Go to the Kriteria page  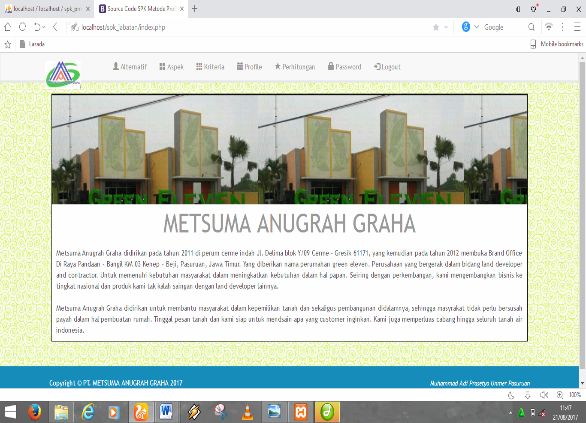210,67
